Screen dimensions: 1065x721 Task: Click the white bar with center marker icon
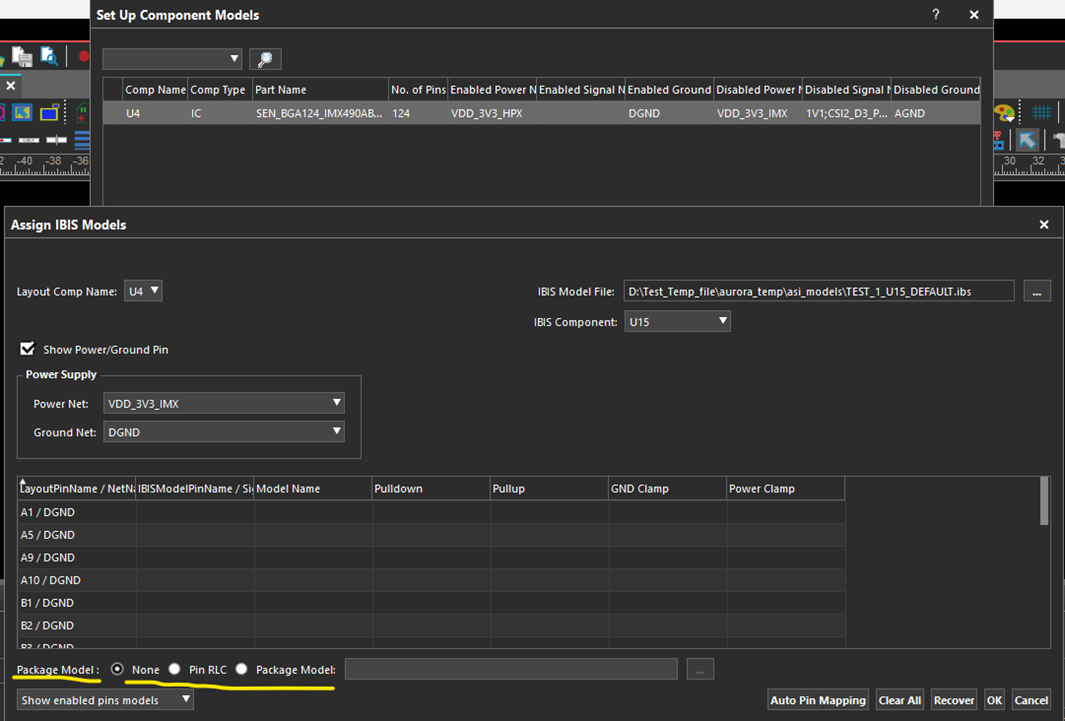[x=56, y=140]
